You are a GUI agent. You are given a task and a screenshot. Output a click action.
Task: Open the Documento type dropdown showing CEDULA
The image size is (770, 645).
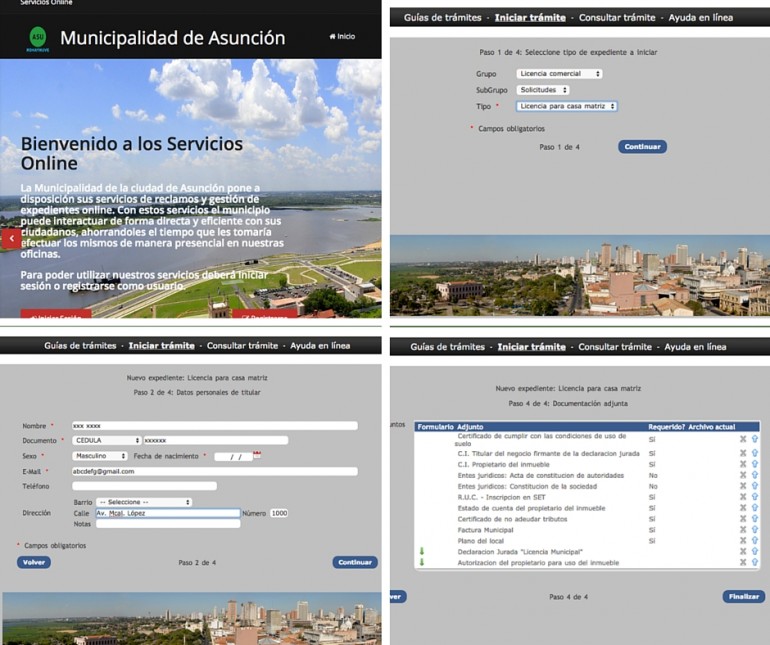[x=107, y=440]
